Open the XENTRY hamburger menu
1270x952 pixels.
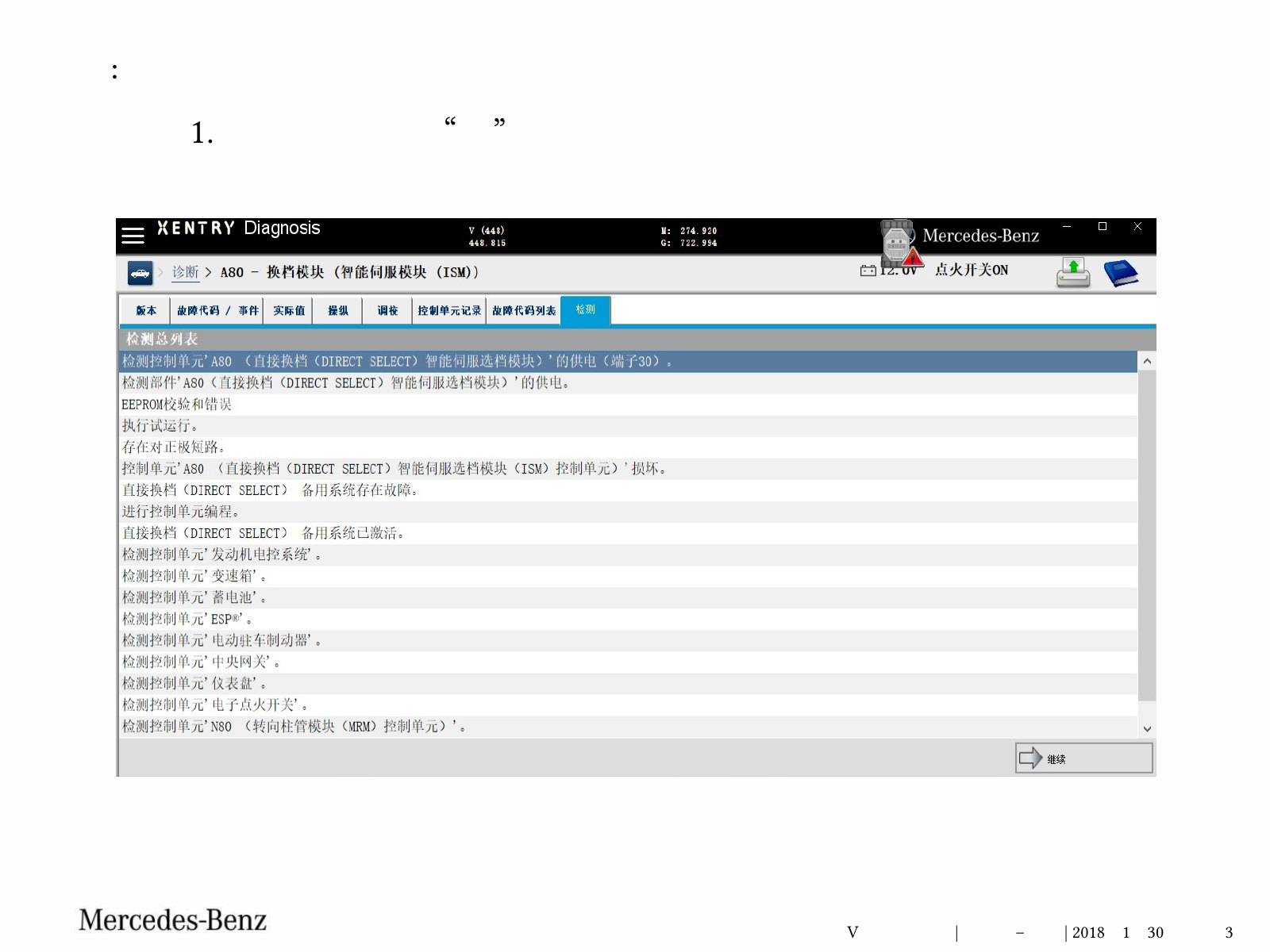click(133, 235)
